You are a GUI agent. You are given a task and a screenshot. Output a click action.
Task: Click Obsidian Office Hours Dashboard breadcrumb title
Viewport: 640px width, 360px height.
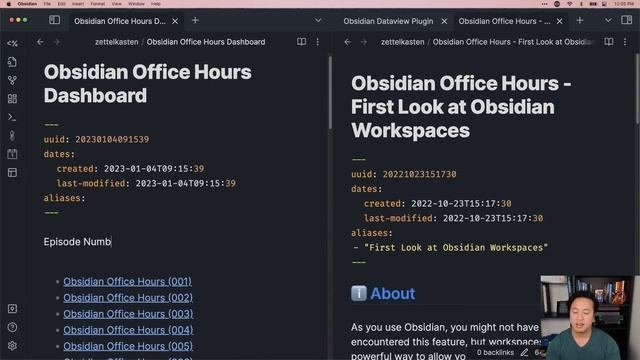tap(206, 42)
